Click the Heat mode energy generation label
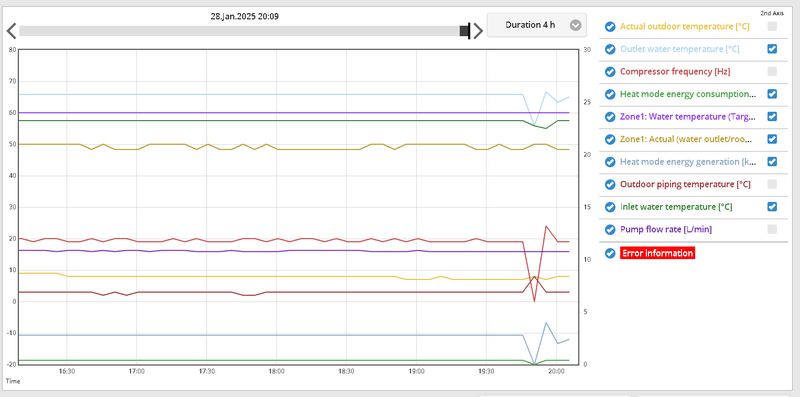 pyautogui.click(x=688, y=162)
